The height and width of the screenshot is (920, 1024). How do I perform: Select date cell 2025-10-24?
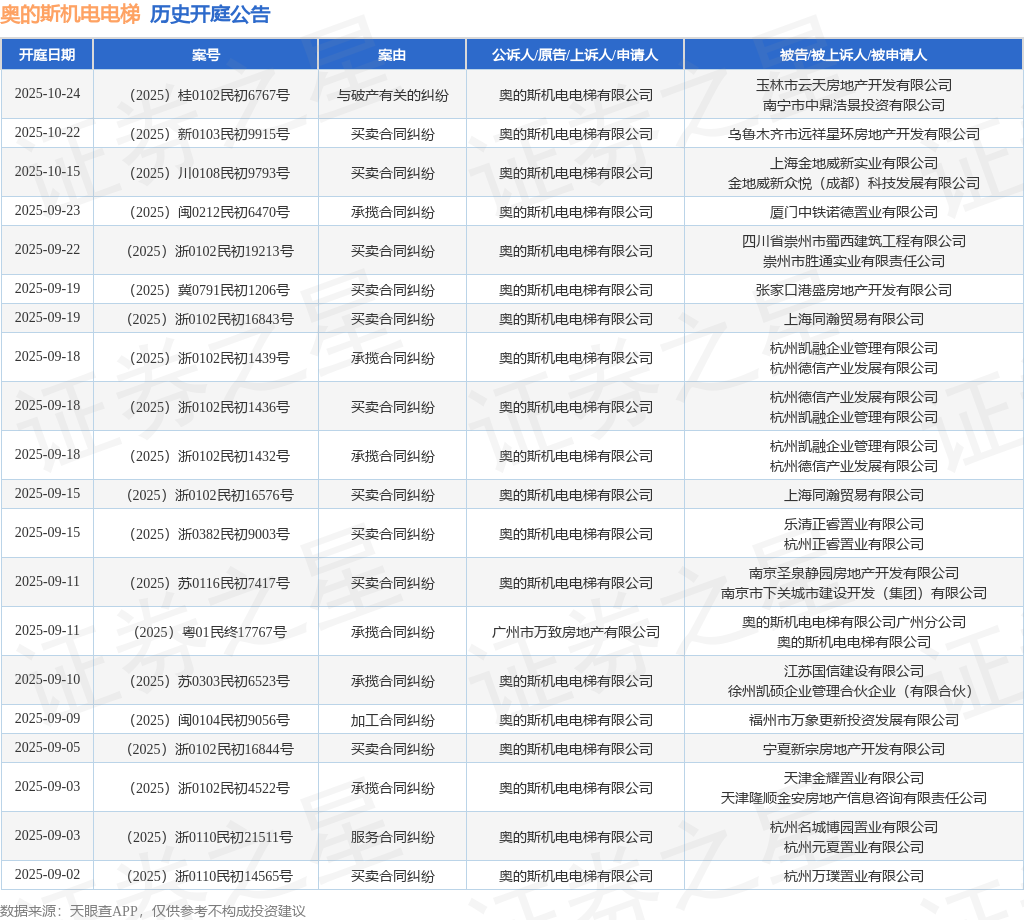coord(48,93)
